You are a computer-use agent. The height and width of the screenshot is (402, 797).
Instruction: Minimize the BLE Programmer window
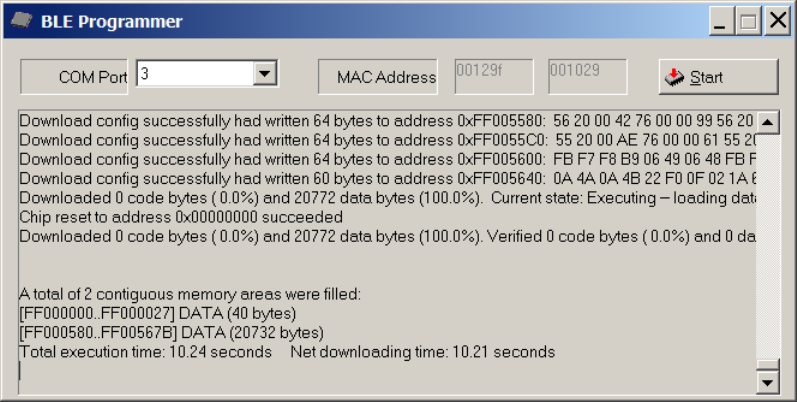(720, 21)
